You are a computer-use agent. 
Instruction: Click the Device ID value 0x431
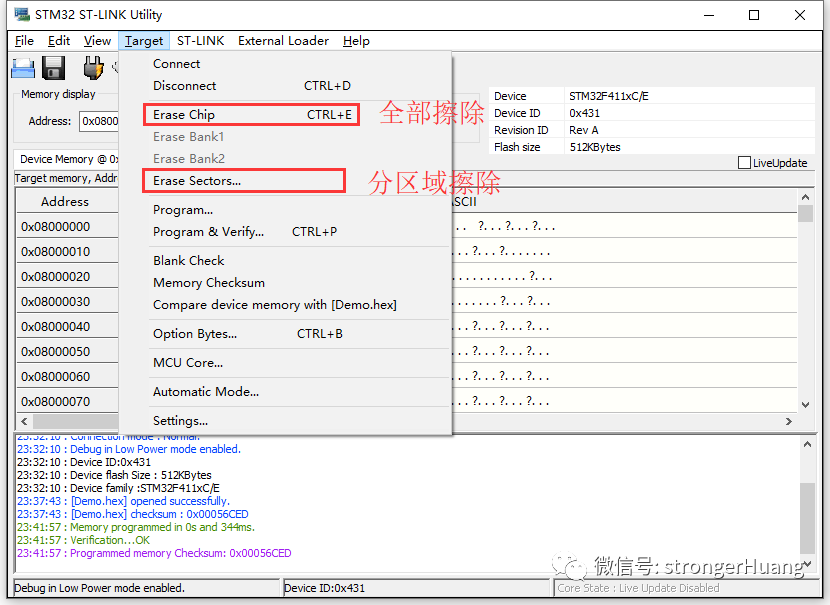584,113
